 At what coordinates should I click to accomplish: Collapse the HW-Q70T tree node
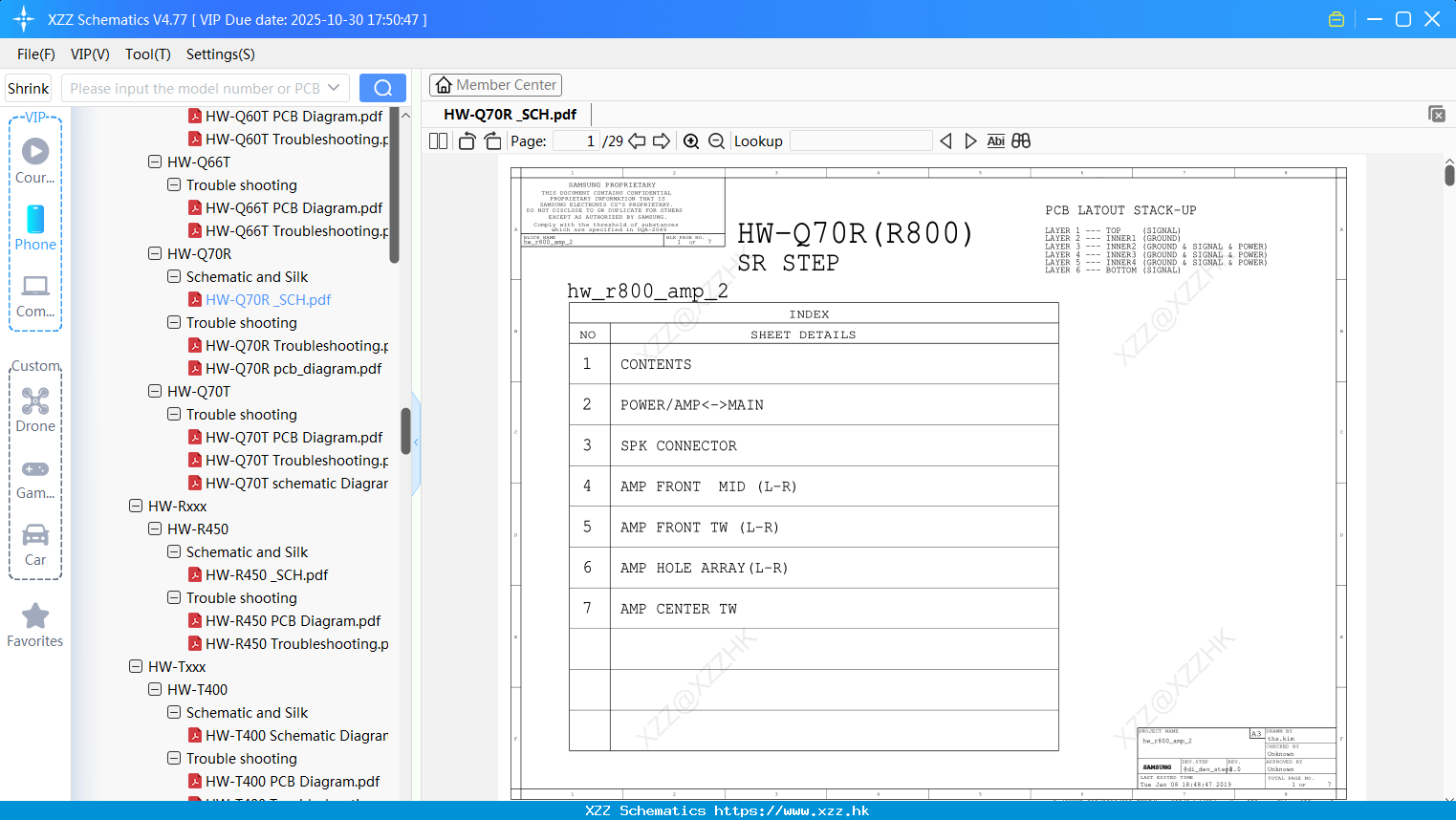point(155,392)
